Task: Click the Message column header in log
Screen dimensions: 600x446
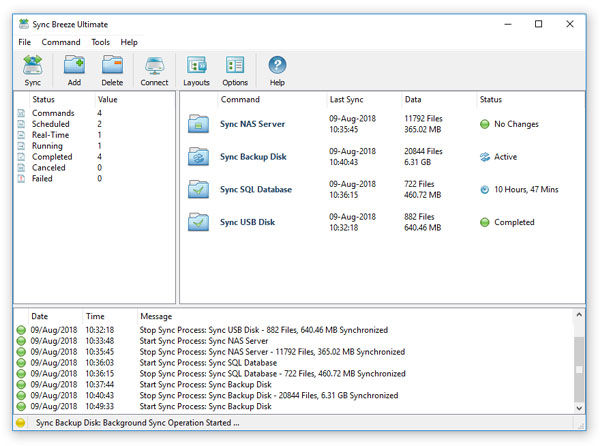Action: point(156,316)
